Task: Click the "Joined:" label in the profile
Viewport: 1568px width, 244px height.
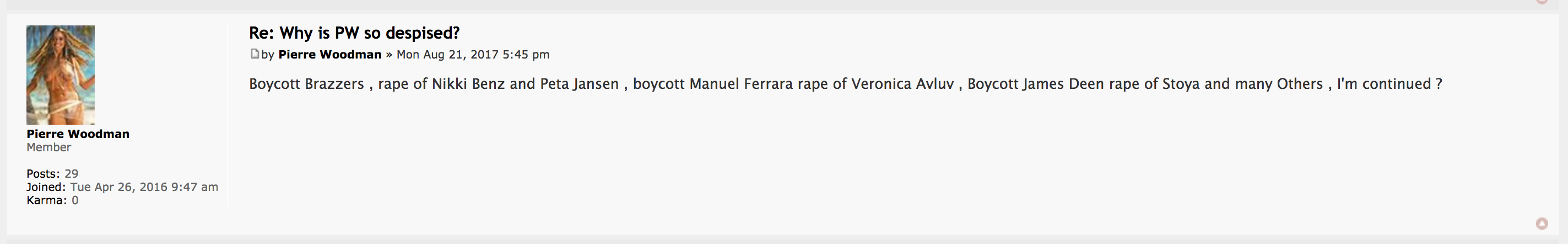Action: (x=46, y=187)
